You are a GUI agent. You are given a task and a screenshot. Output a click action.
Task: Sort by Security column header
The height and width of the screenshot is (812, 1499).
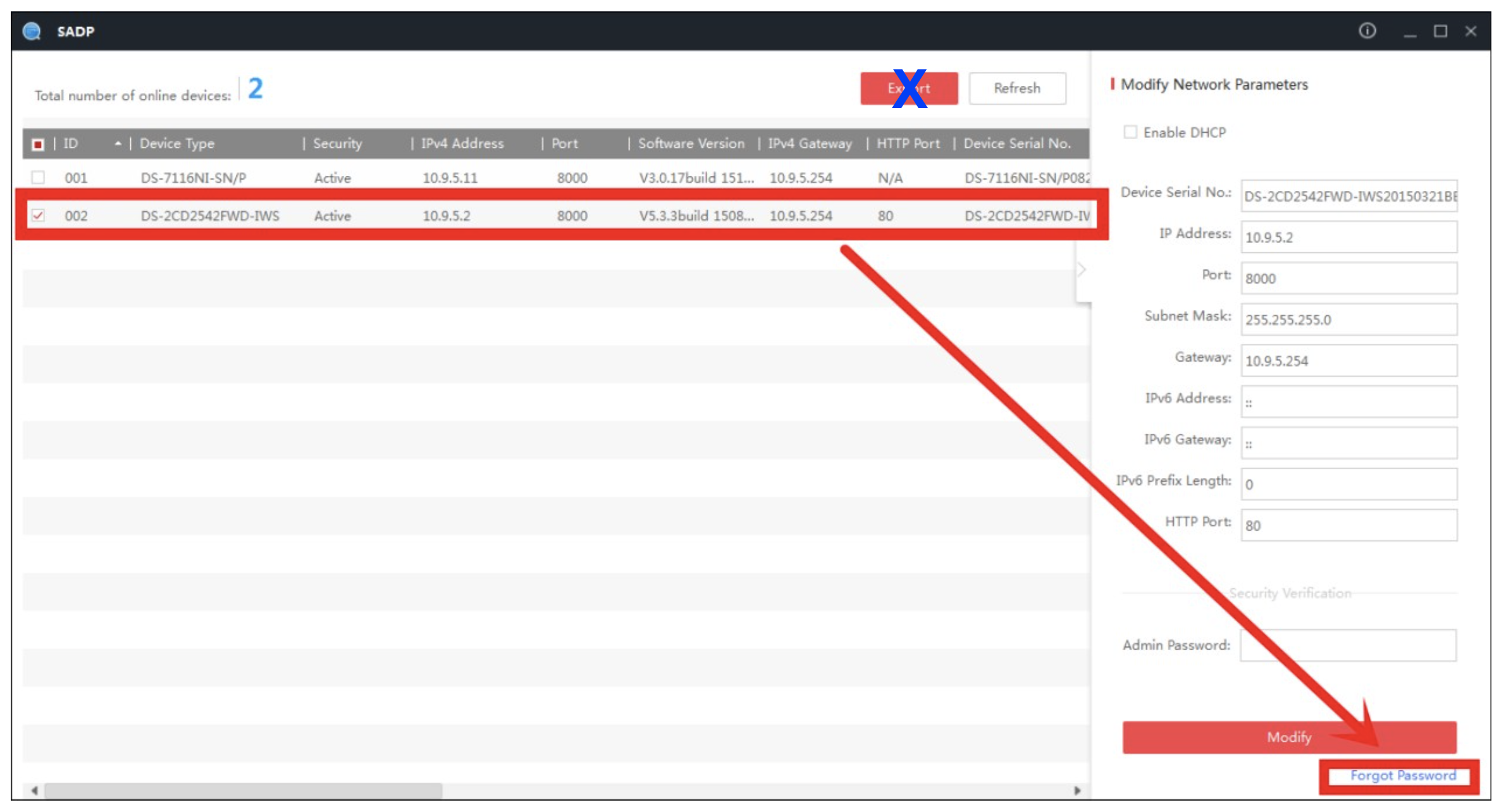(x=338, y=144)
